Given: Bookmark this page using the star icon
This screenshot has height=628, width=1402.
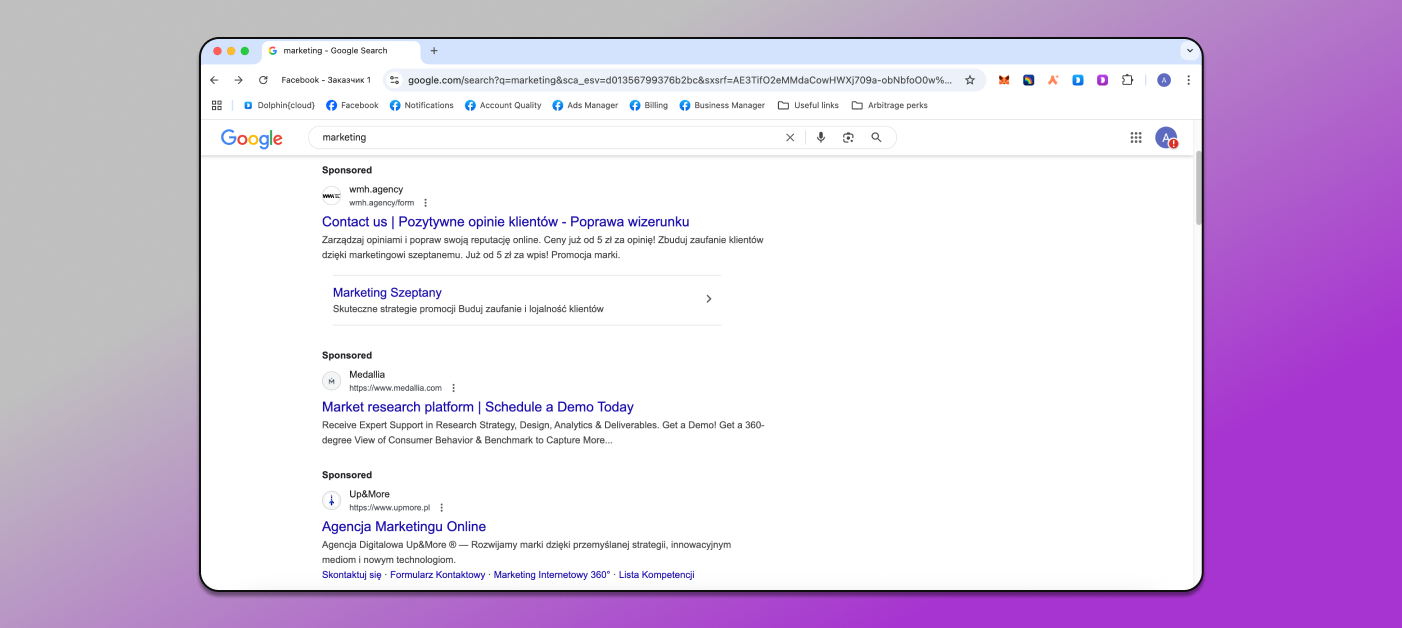Looking at the screenshot, I should (970, 79).
